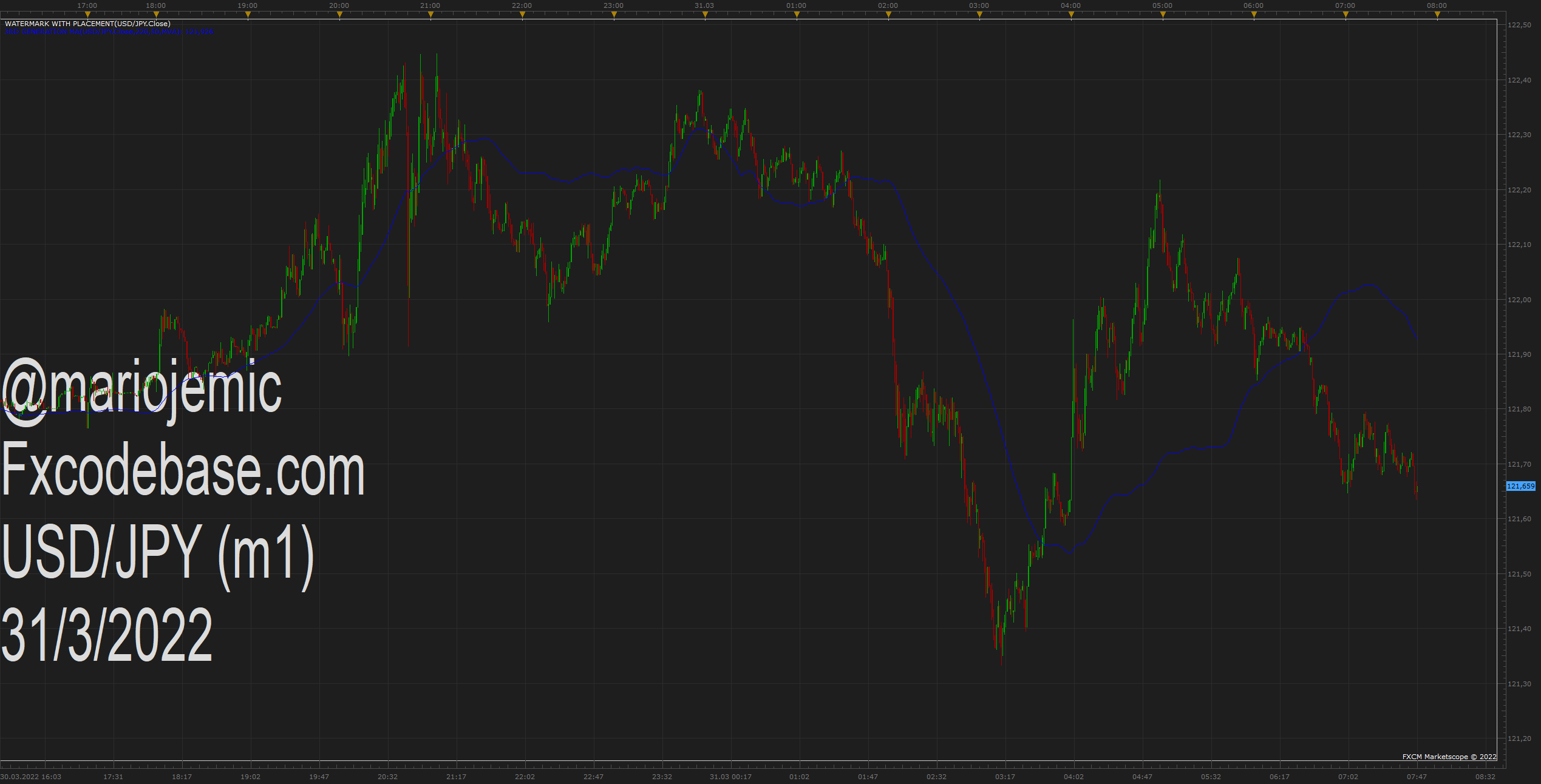Click the 122,20 price axis label
1541x784 pixels.
click(x=1519, y=190)
